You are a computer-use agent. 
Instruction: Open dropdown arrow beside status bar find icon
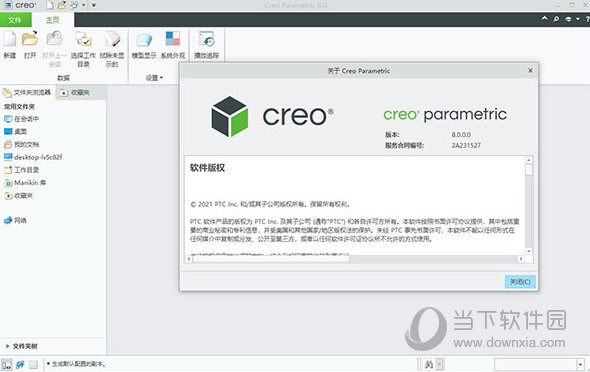click(x=439, y=364)
